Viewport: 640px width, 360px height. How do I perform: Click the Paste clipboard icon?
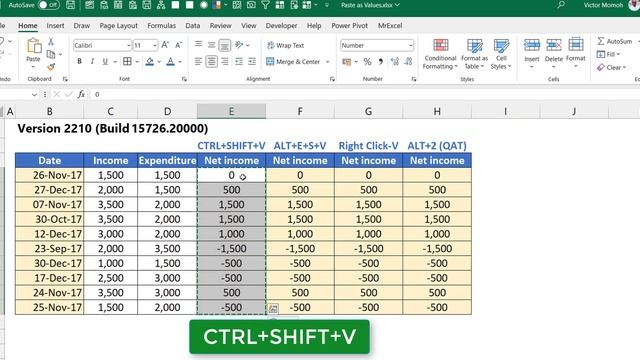pyautogui.click(x=33, y=46)
